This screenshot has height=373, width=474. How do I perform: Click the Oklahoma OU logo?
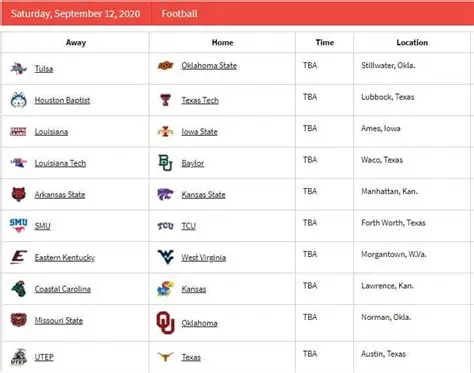tap(166, 323)
